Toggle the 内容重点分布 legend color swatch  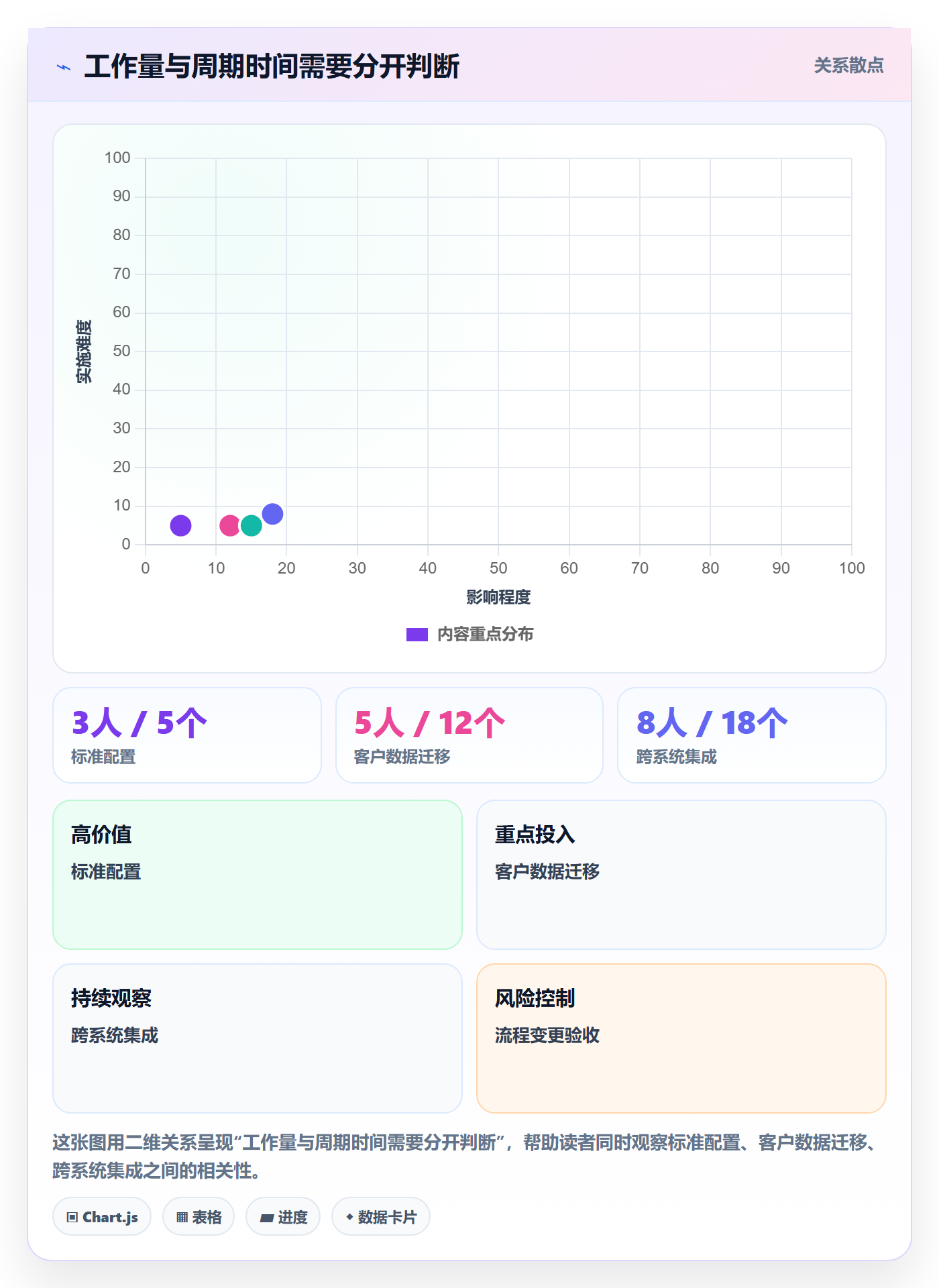coord(417,635)
